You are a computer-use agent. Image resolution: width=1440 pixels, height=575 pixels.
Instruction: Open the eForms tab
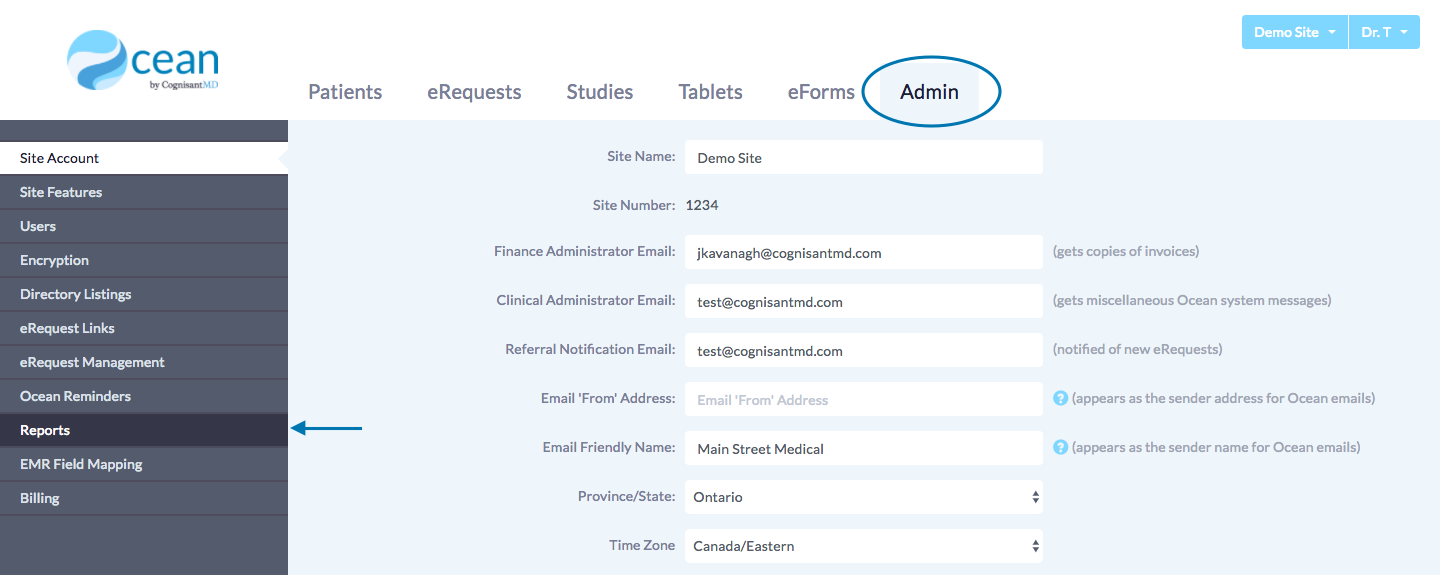pyautogui.click(x=821, y=92)
